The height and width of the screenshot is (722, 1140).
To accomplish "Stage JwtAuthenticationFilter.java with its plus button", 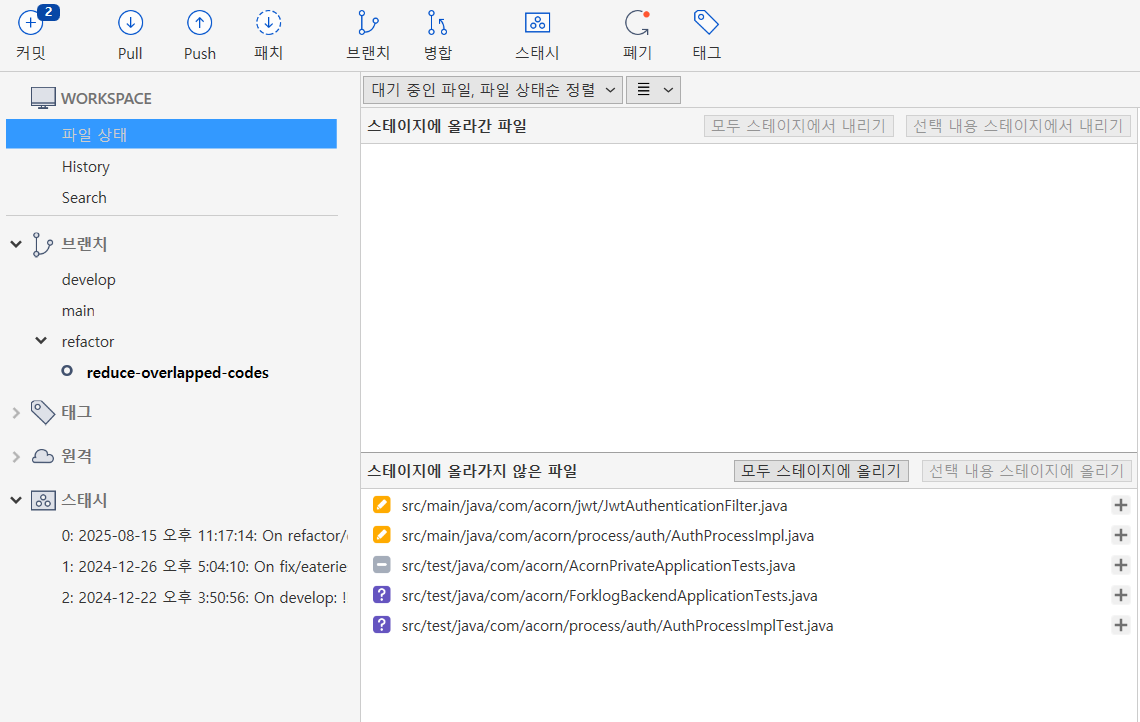I will click(1120, 506).
